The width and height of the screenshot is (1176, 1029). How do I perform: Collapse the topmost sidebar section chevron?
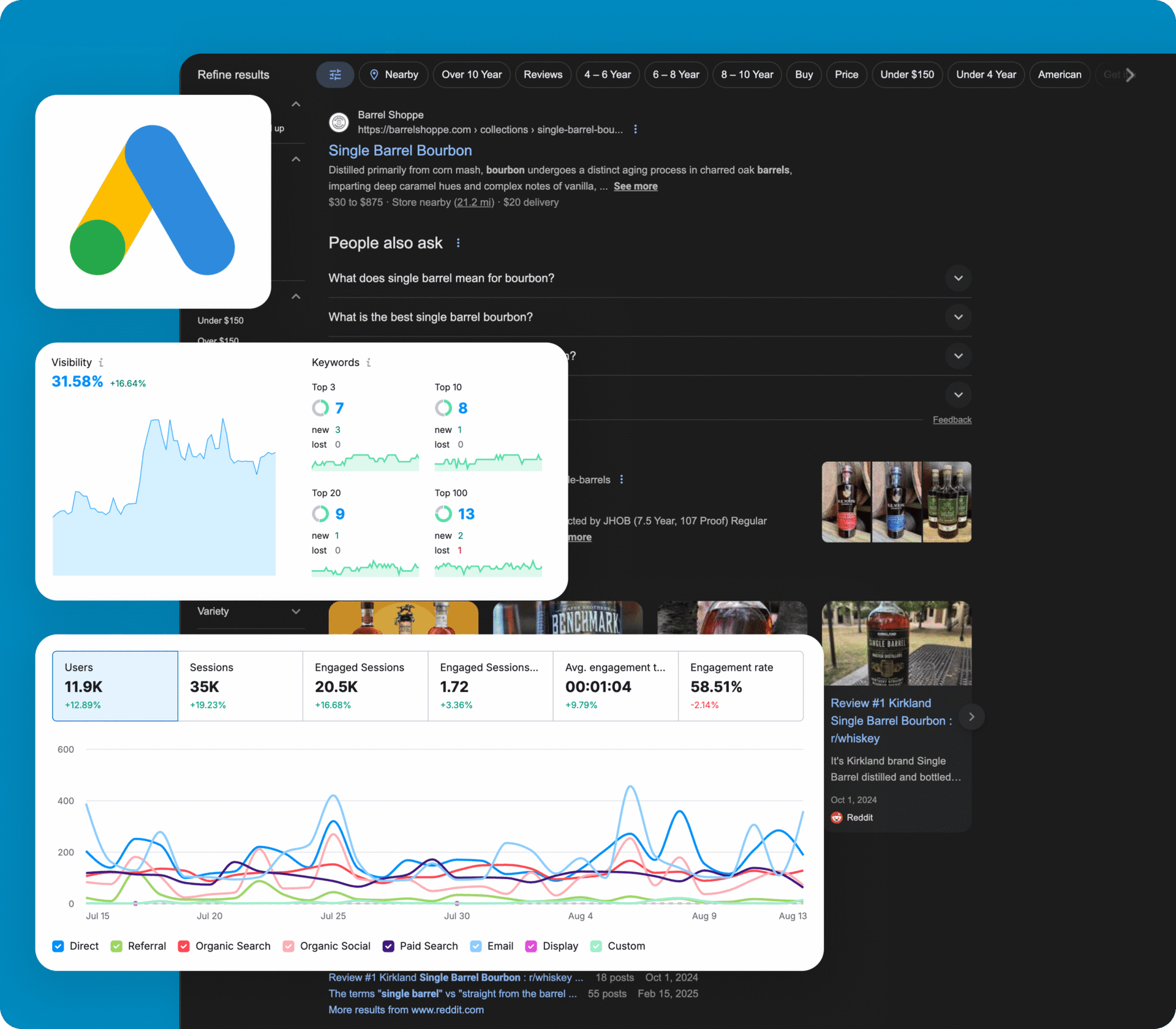(x=296, y=104)
